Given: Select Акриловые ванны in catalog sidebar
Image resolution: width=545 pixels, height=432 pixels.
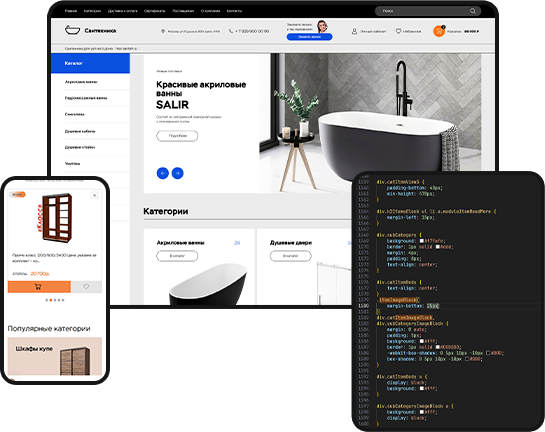Looking at the screenshot, I should coord(81,82).
